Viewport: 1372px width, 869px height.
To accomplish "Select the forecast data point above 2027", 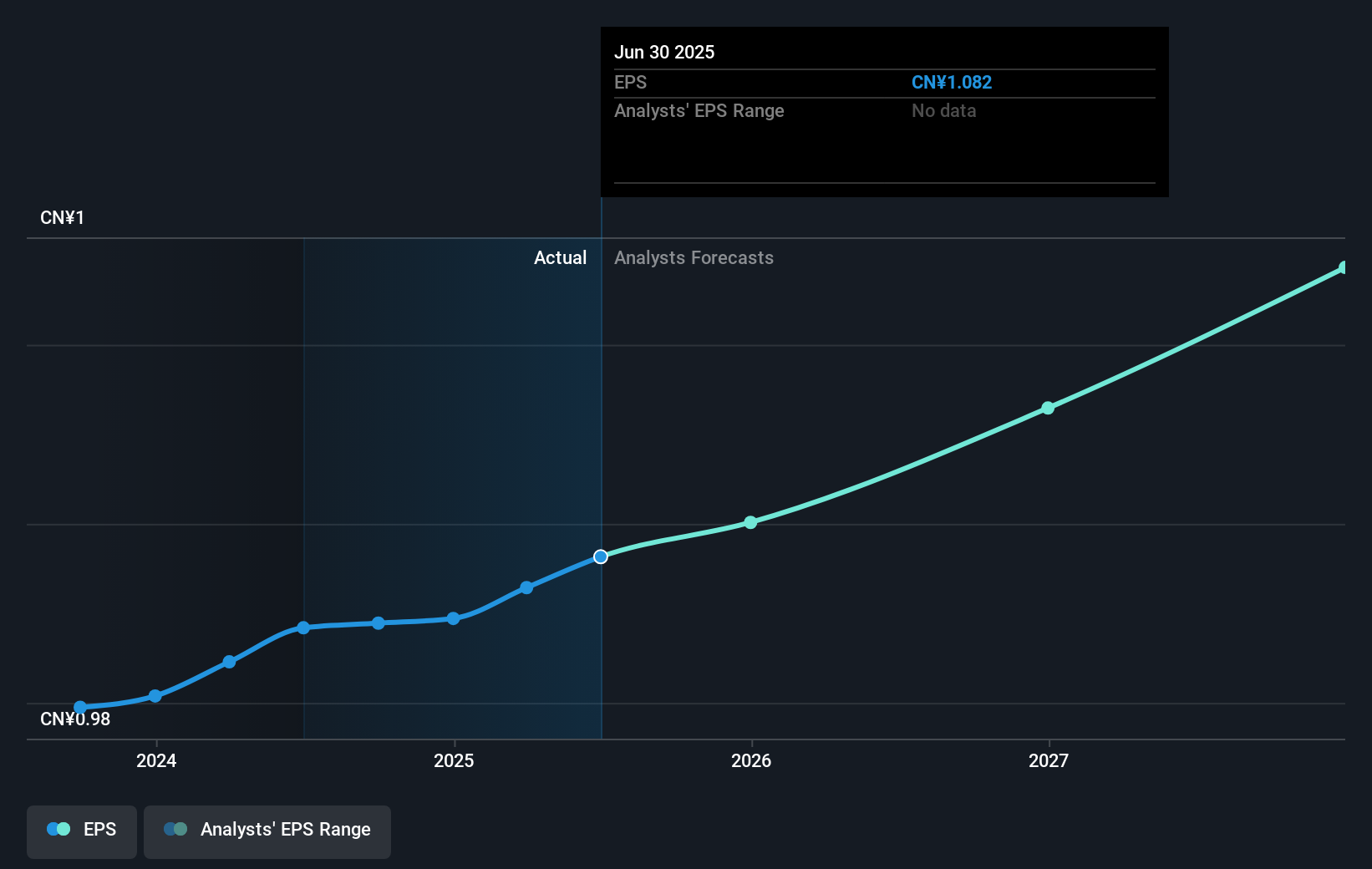I will [1048, 408].
